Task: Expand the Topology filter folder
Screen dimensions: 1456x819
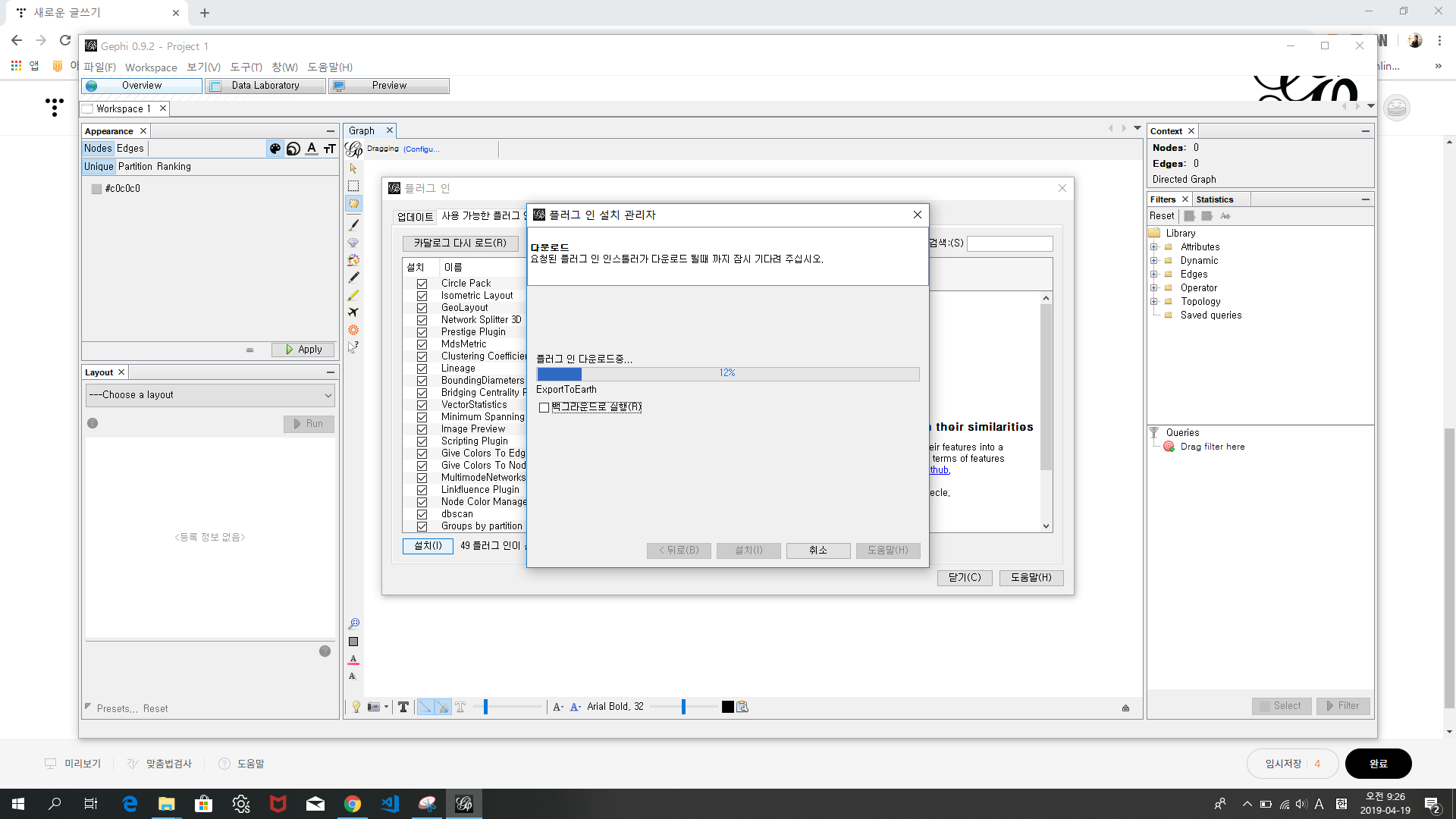Action: (x=1154, y=302)
